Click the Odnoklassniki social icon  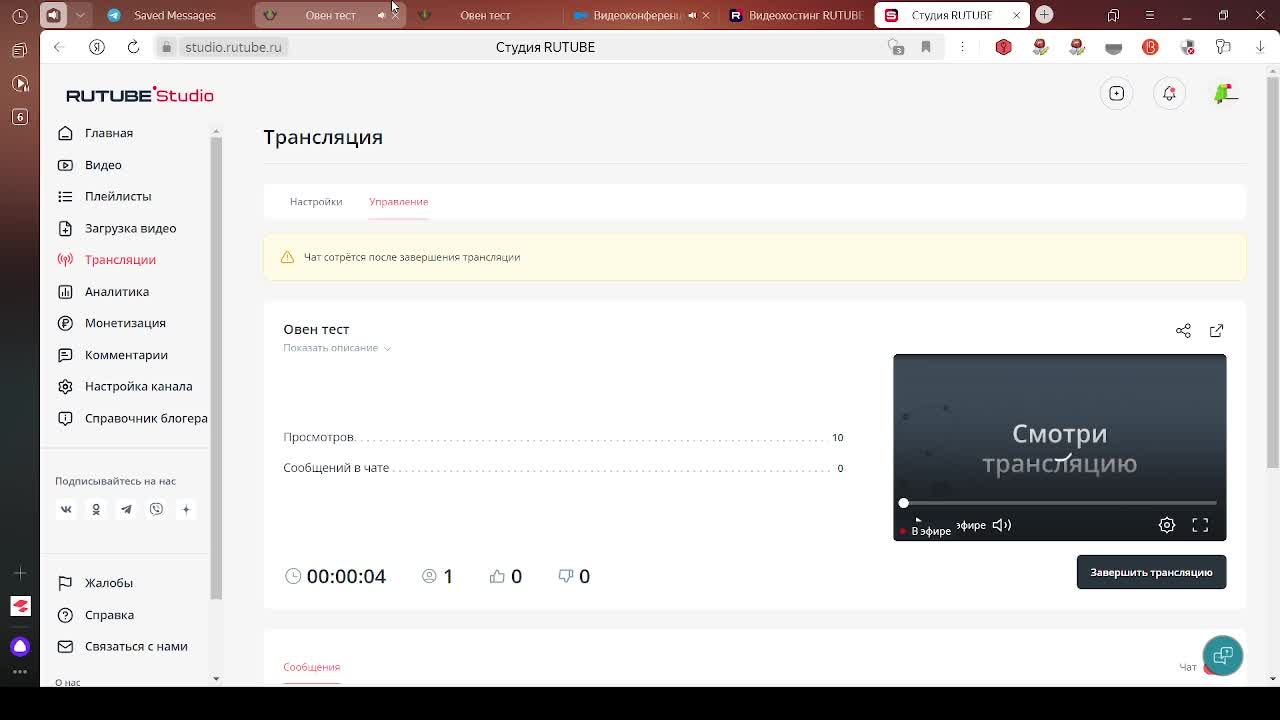coord(96,509)
